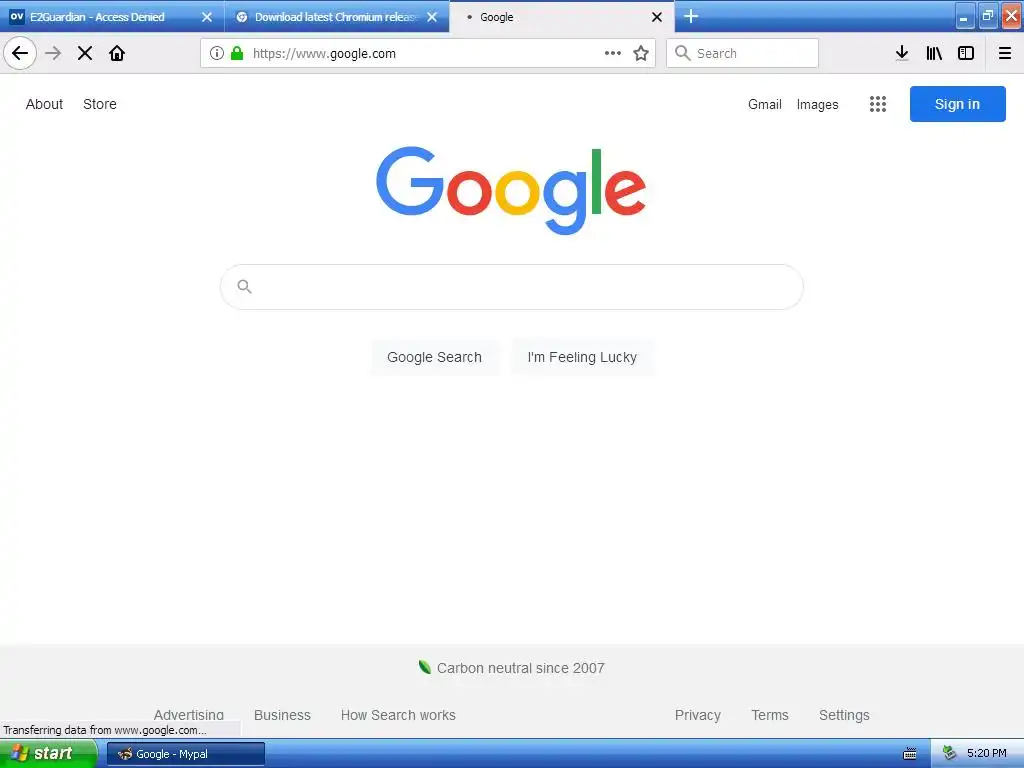Screen dimensions: 1024x768
Task: Open the About link
Action: click(x=44, y=104)
